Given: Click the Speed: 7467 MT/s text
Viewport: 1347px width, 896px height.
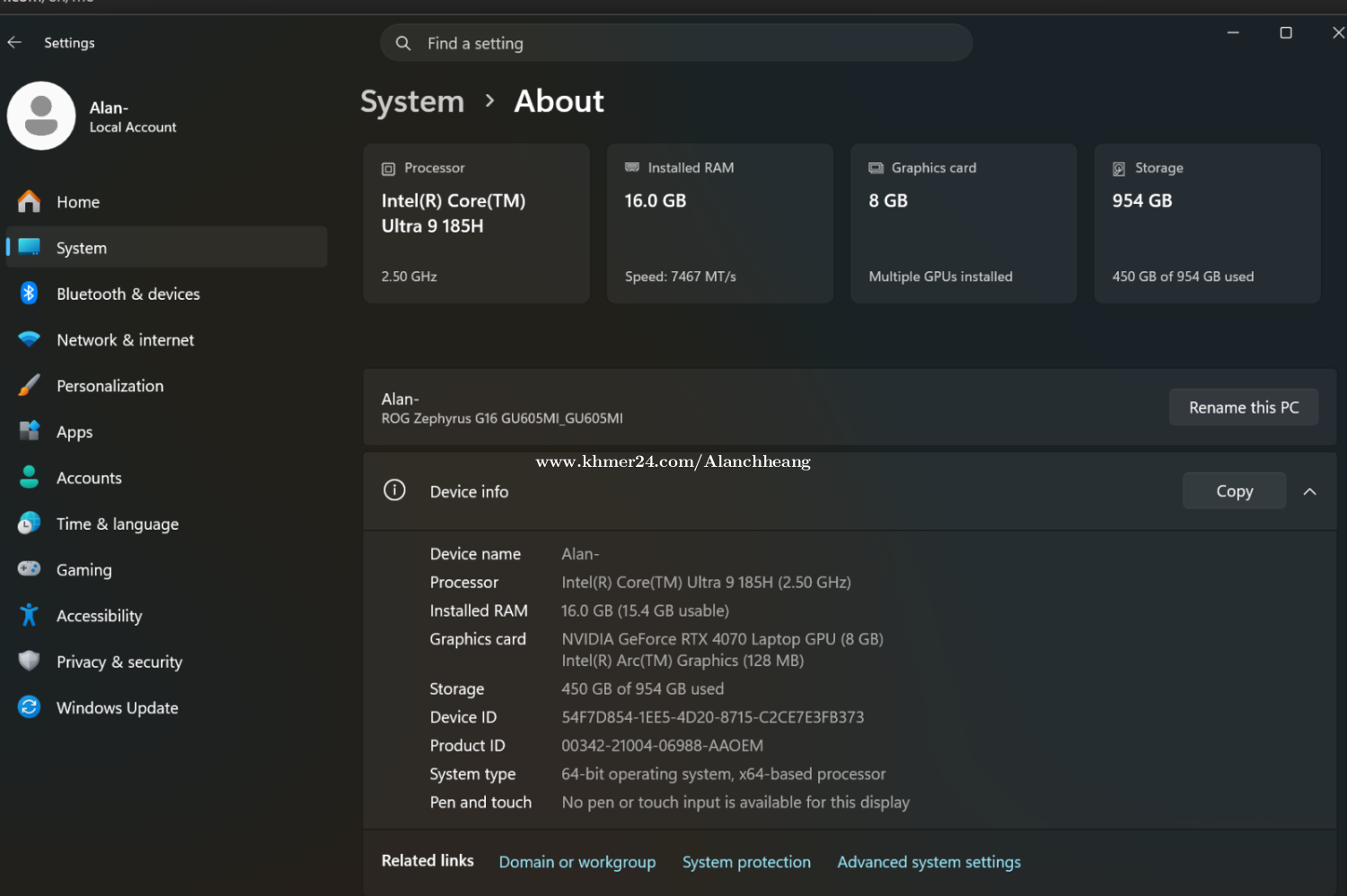Looking at the screenshot, I should point(681,277).
